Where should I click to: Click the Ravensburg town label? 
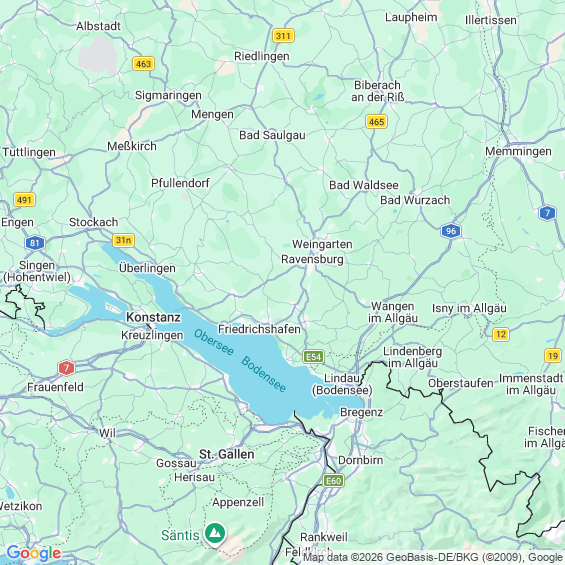click(312, 259)
